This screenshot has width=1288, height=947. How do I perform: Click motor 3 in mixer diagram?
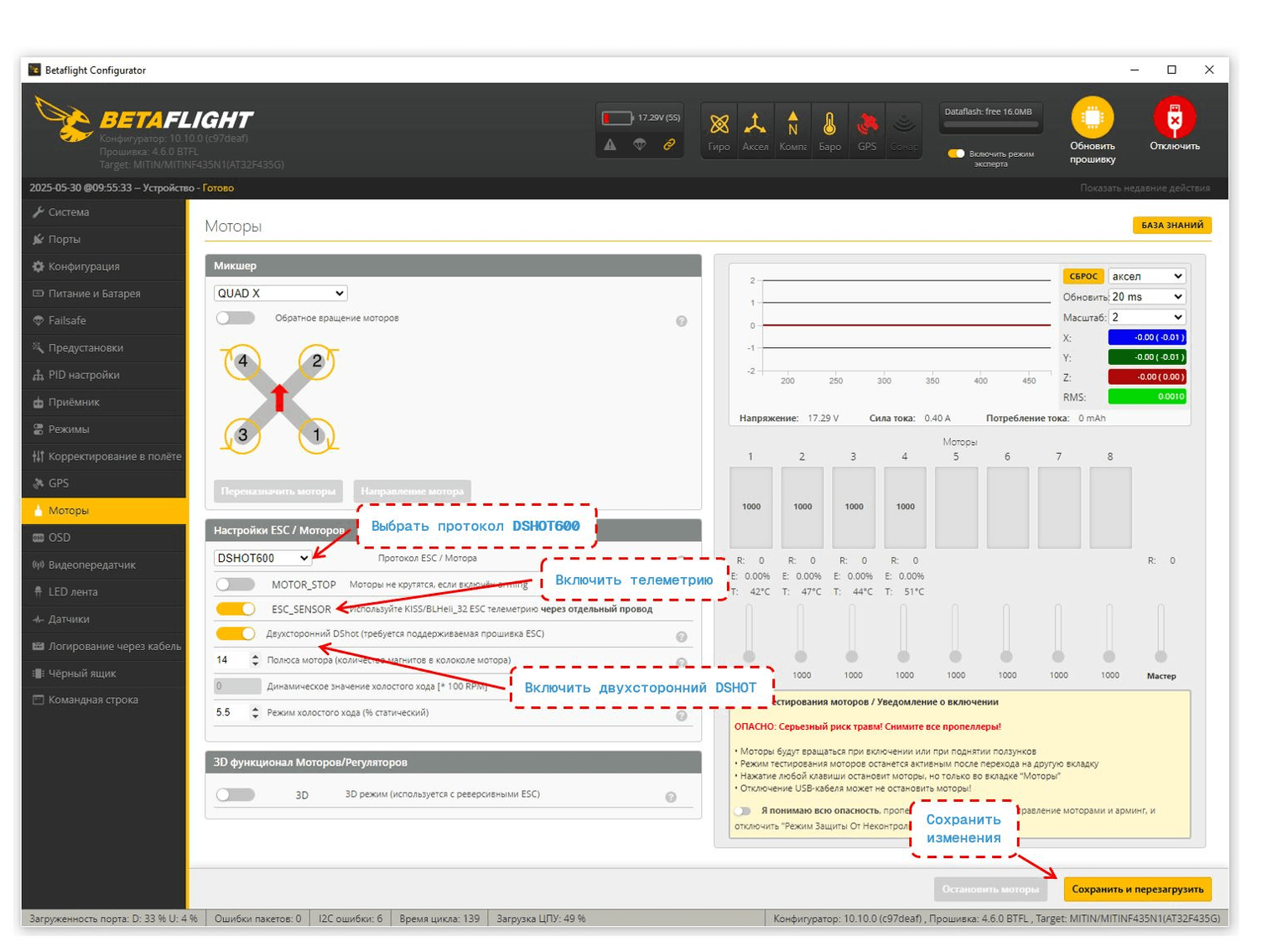[x=242, y=435]
